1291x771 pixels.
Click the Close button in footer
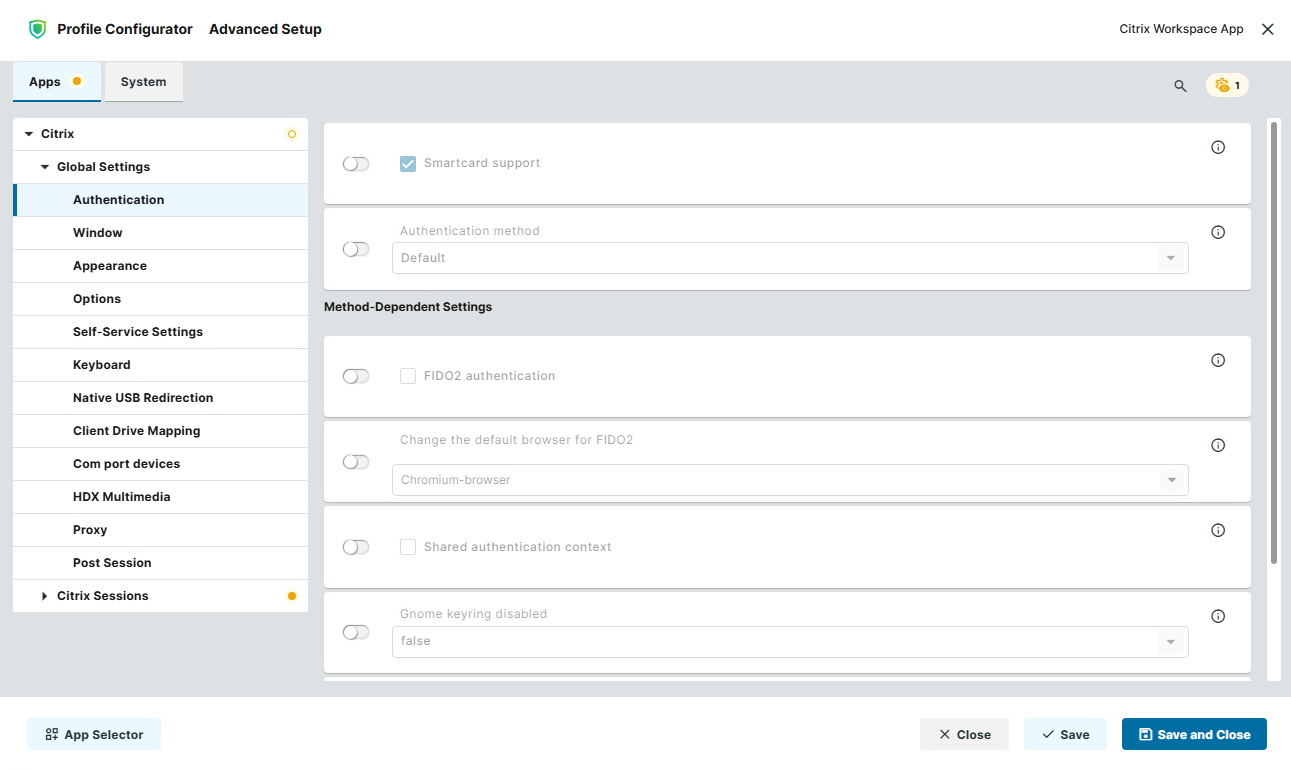pos(964,734)
